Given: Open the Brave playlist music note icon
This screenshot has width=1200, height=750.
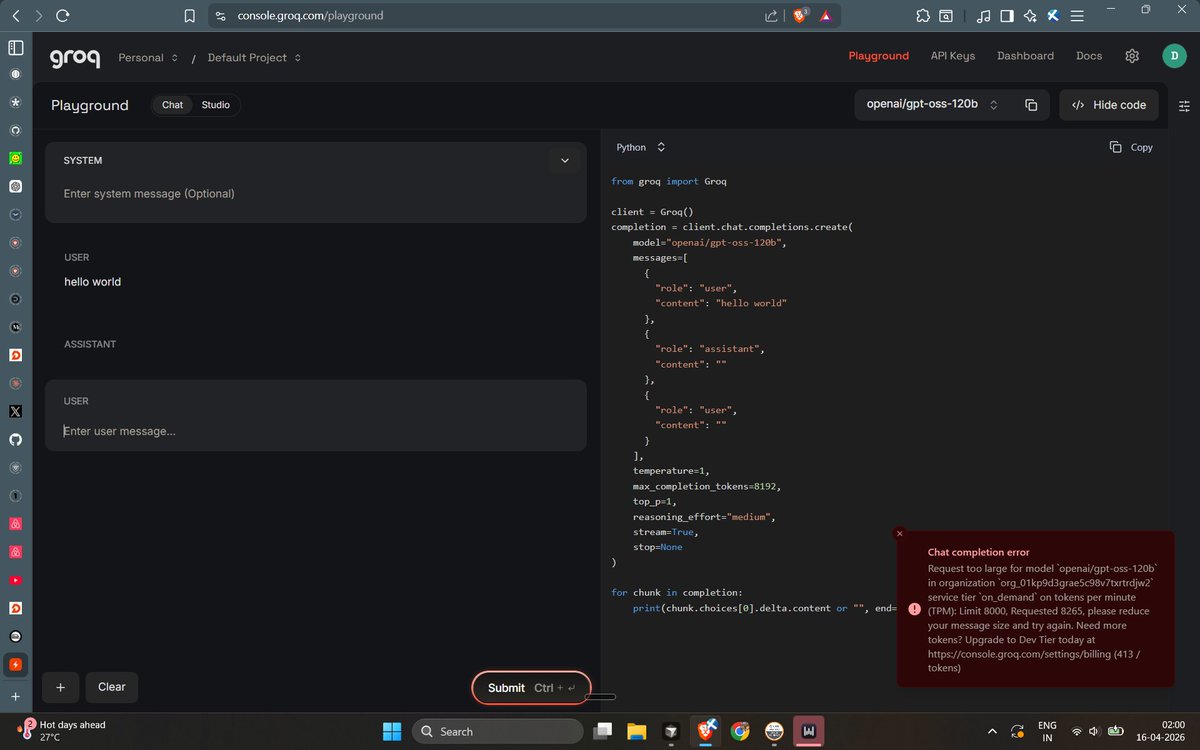Looking at the screenshot, I should [x=984, y=16].
